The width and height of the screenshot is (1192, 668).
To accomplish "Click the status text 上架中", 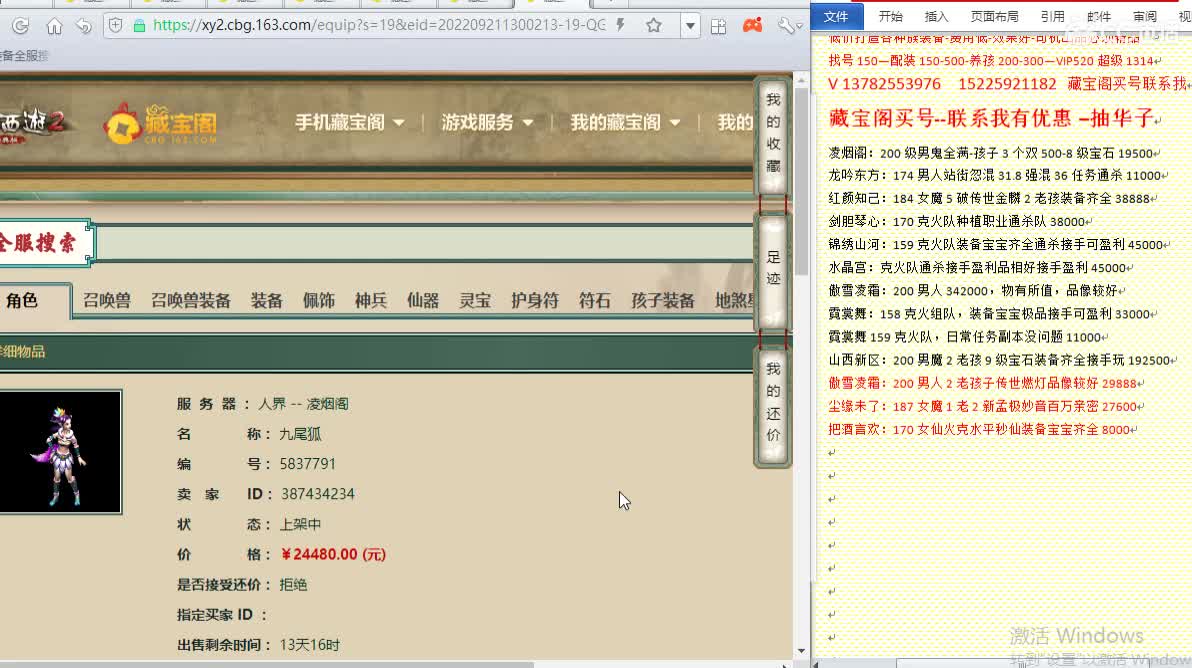I will click(300, 524).
